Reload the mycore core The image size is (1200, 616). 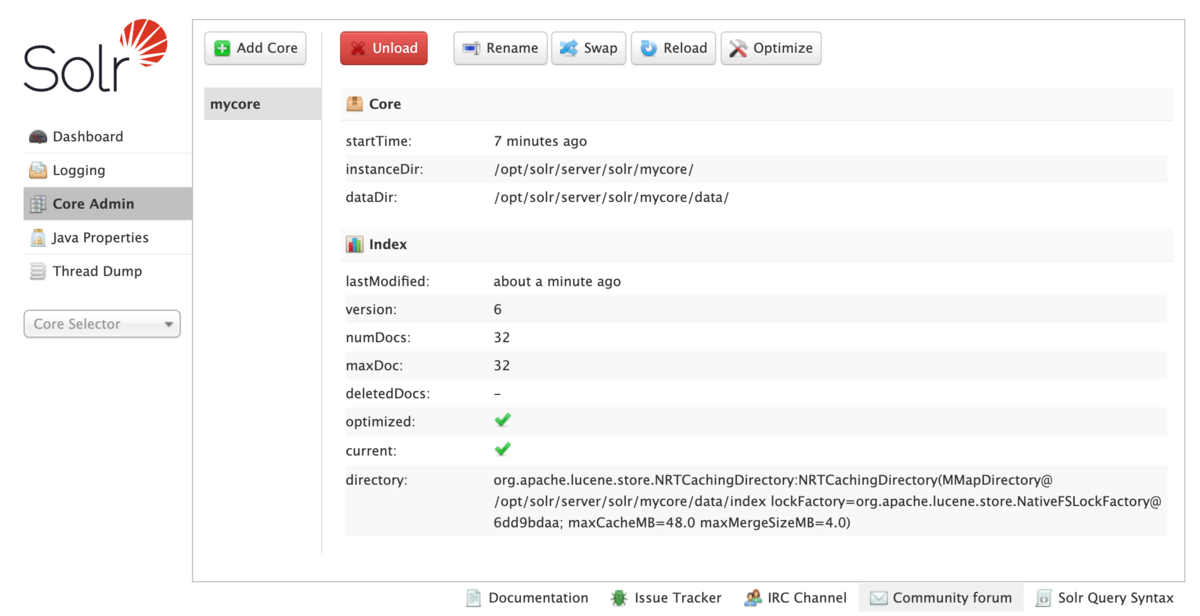[674, 48]
